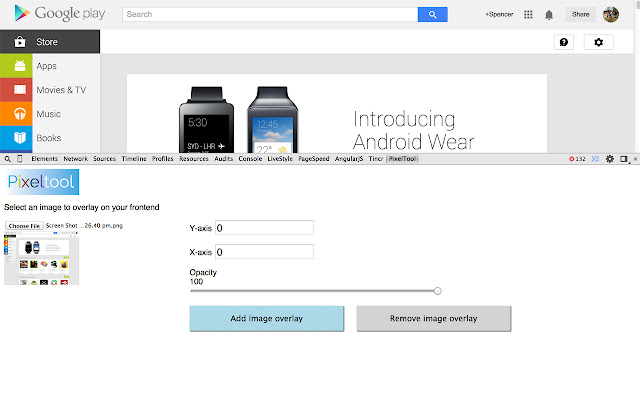The height and width of the screenshot is (400, 640).
Task: Open the Resources tab
Action: [x=194, y=159]
